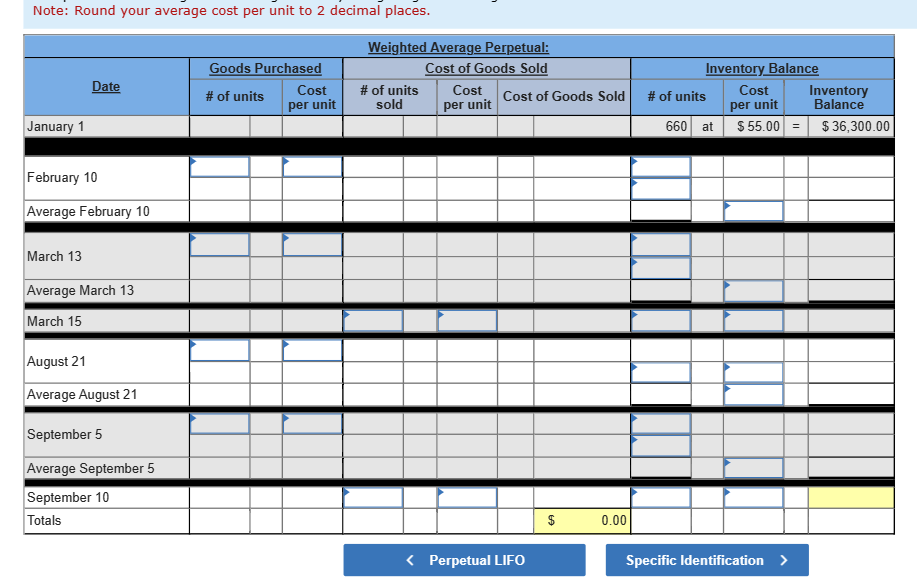Screen dimensions: 917x584
Task: Go to Specific Identification tab
Action: click(707, 560)
